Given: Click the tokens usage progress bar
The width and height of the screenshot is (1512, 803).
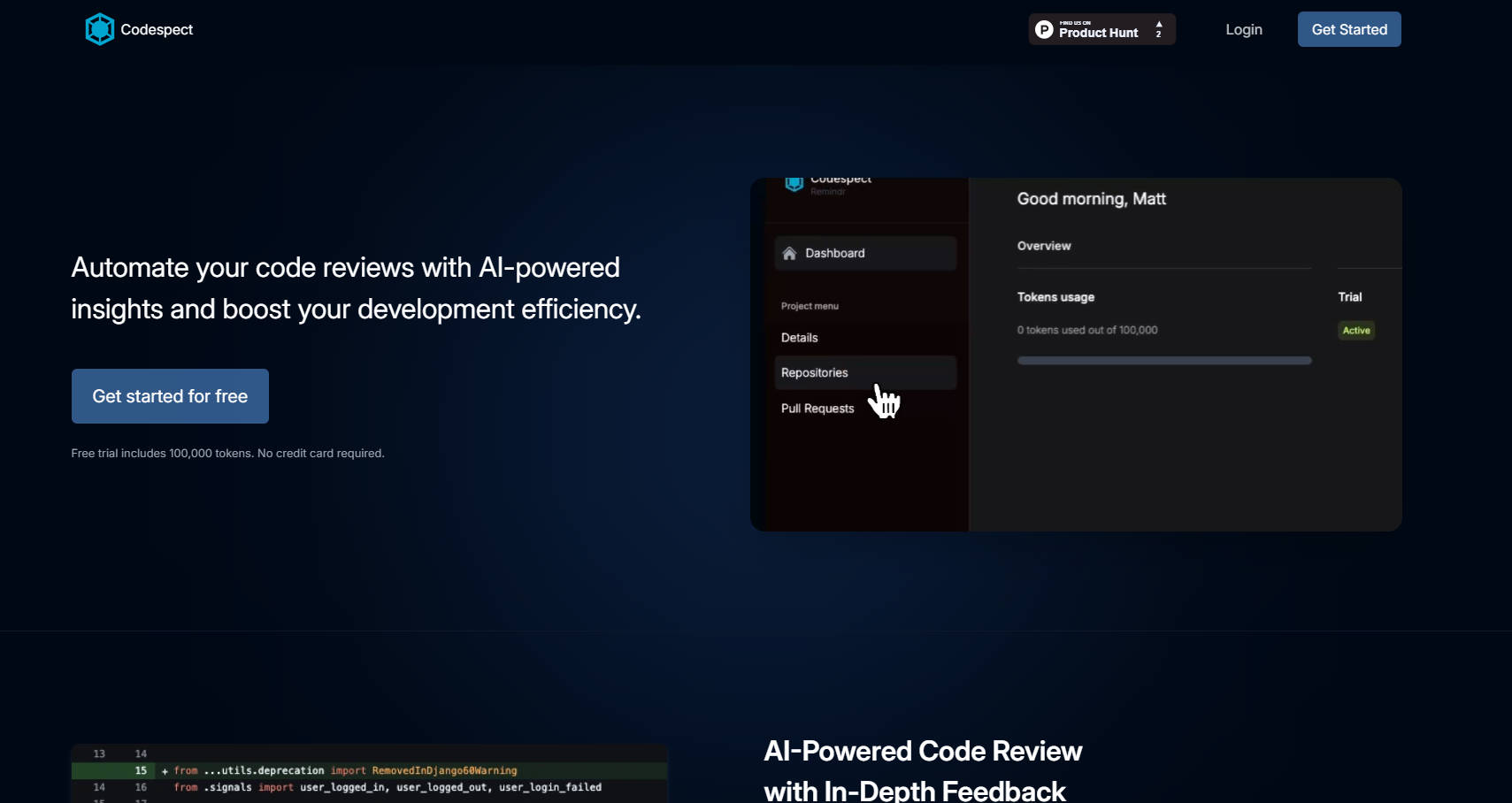Looking at the screenshot, I should [1163, 360].
